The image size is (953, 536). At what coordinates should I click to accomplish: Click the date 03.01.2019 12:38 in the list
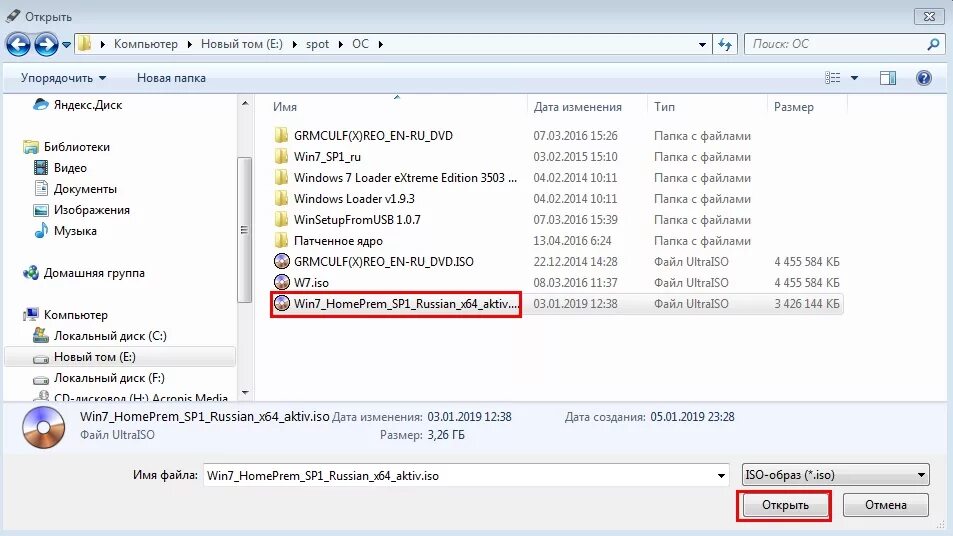pyautogui.click(x=575, y=304)
